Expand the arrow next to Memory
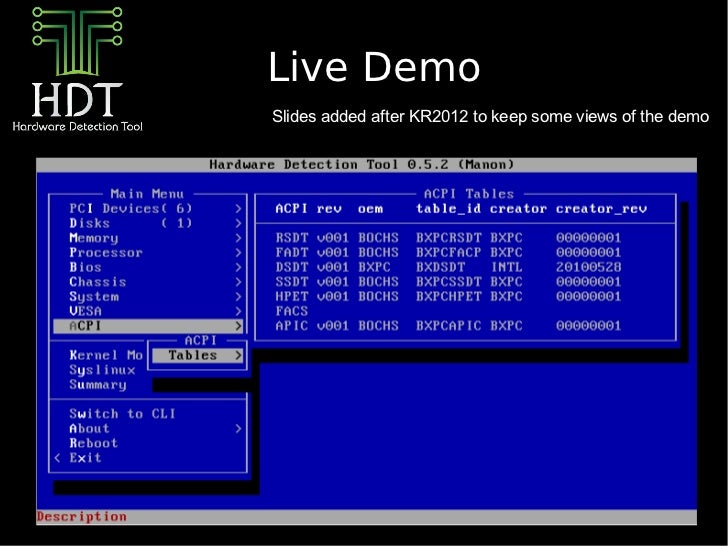The height and width of the screenshot is (546, 728). coord(238,238)
